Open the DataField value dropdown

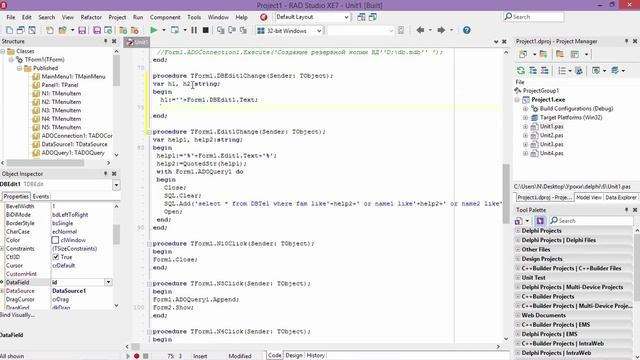point(108,282)
